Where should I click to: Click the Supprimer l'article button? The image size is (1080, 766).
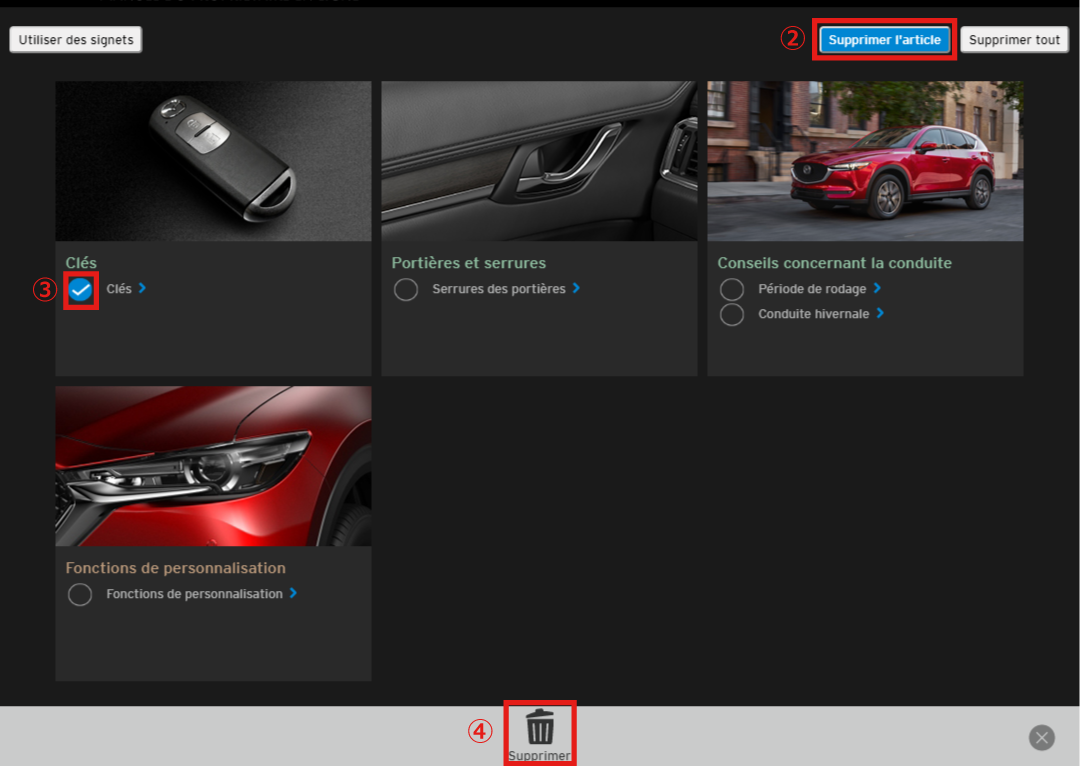[884, 40]
